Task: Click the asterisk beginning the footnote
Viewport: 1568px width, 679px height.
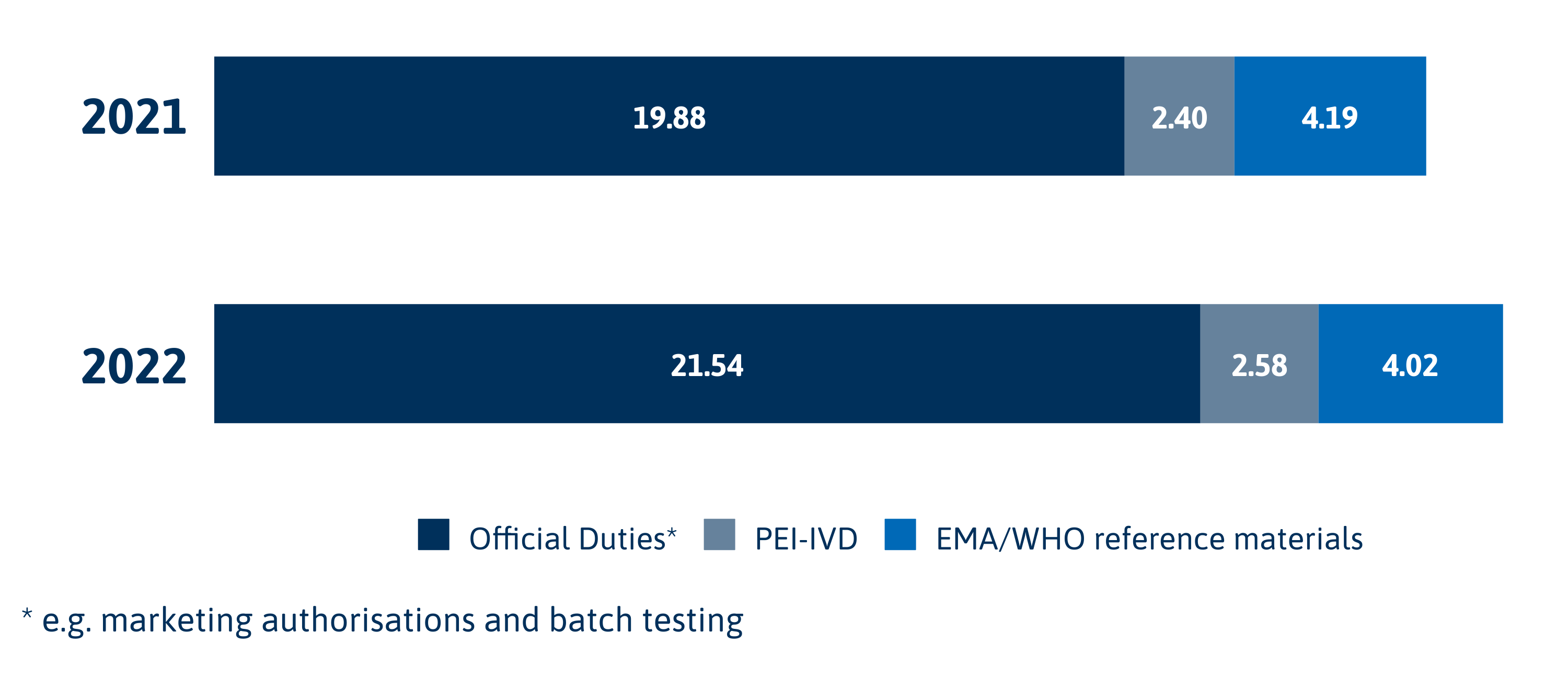Action: pyautogui.click(x=27, y=613)
